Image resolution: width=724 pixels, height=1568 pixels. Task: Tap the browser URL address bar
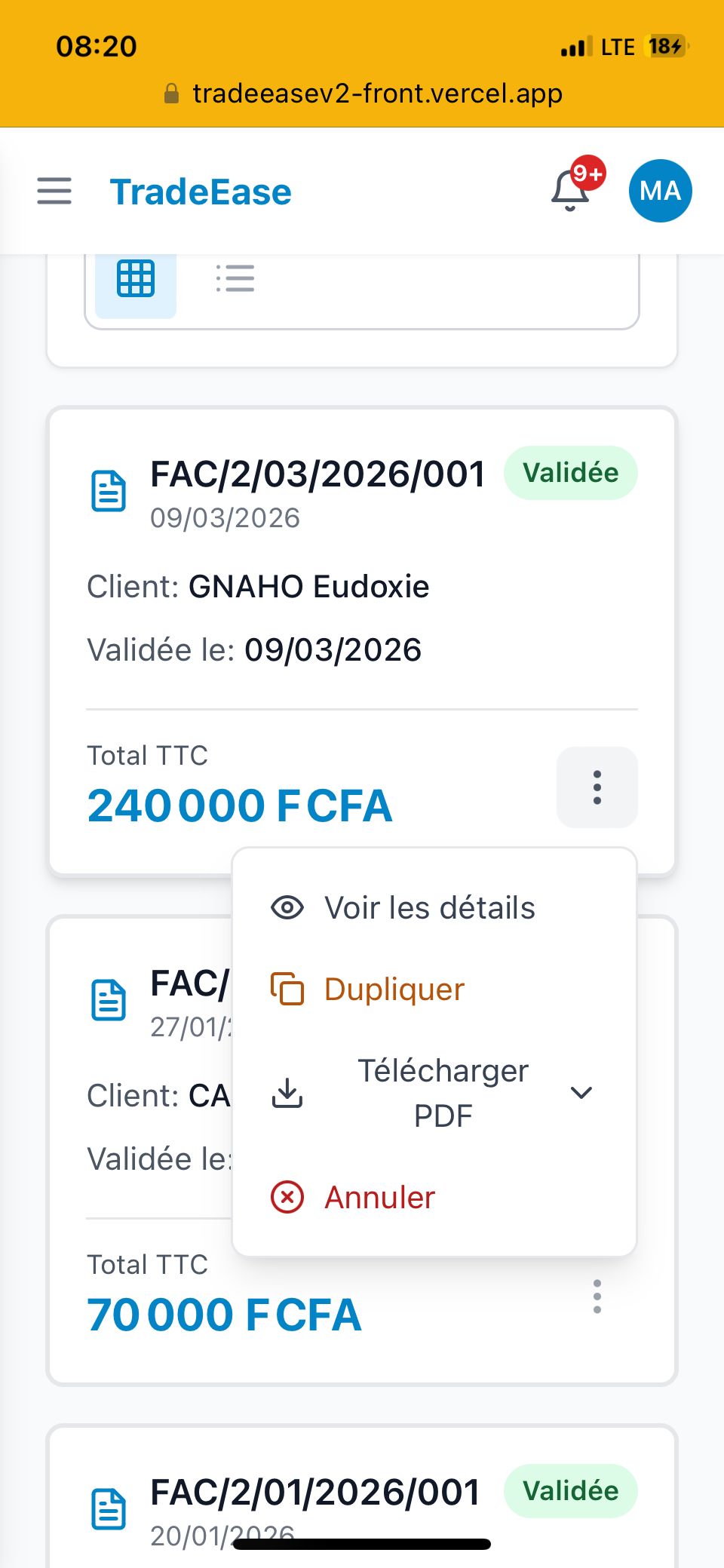[362, 94]
